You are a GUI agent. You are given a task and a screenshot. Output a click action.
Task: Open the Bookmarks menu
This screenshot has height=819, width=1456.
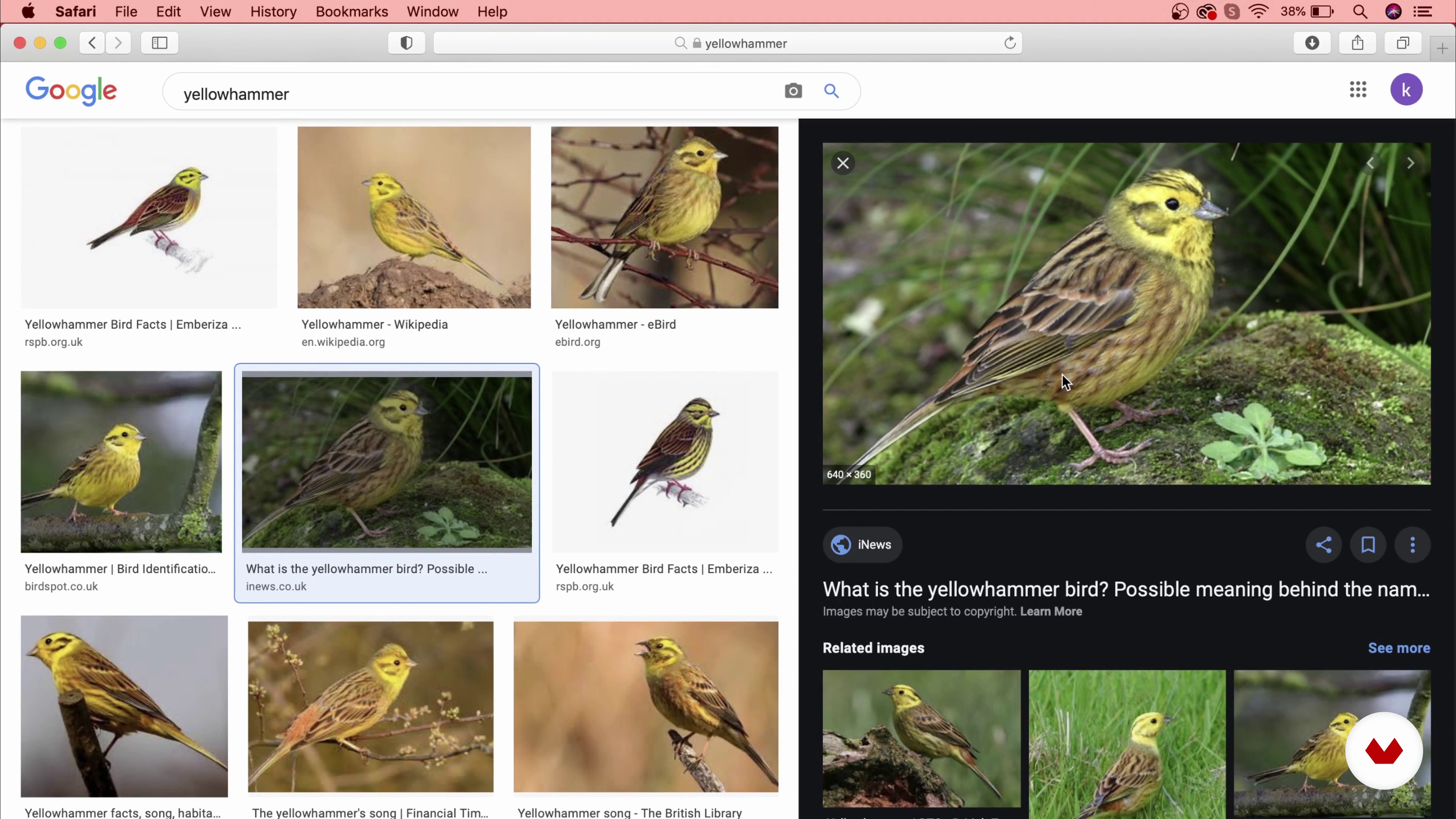[351, 11]
